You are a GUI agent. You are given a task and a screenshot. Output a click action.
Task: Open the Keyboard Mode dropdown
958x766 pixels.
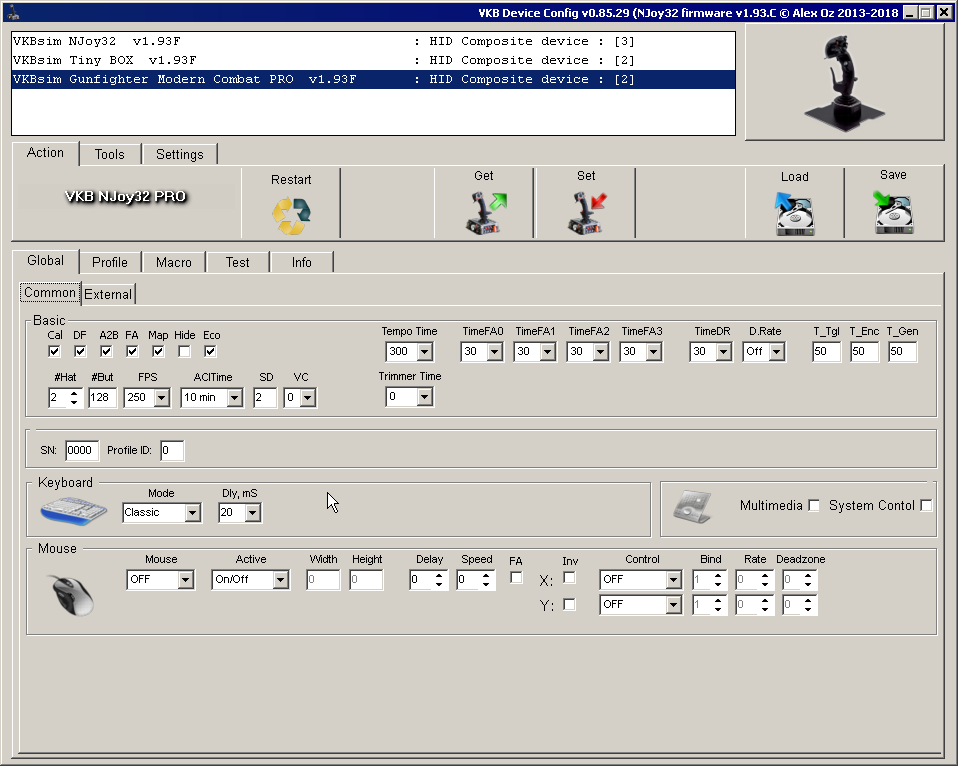[192, 512]
